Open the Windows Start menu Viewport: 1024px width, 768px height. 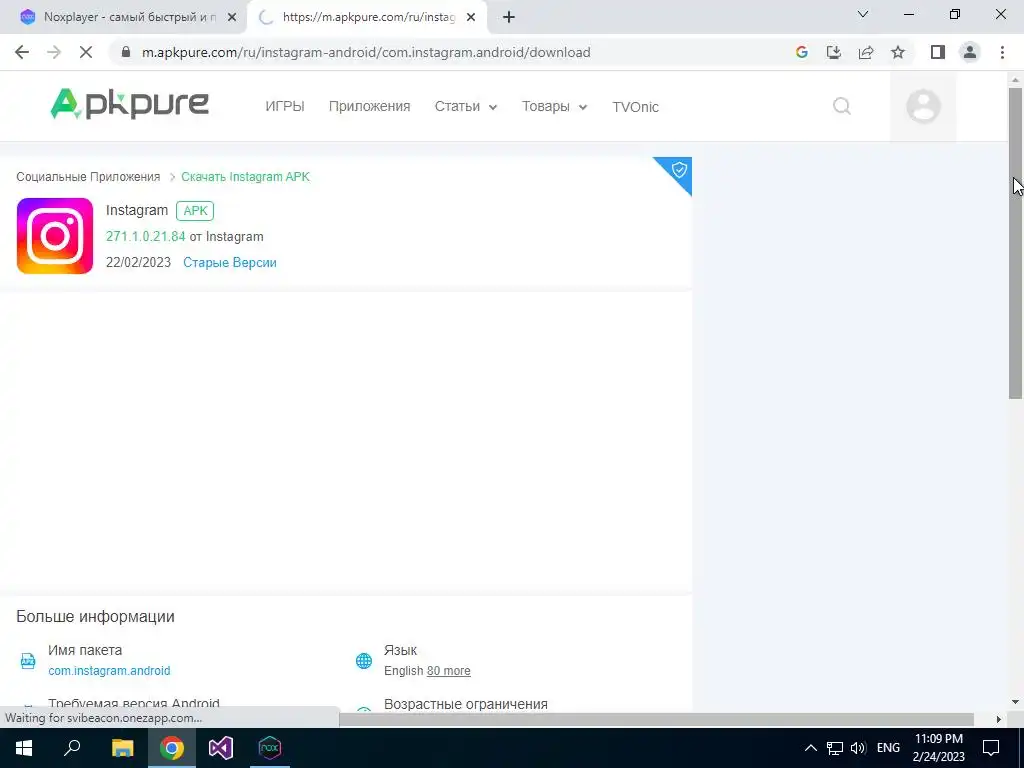pos(24,748)
